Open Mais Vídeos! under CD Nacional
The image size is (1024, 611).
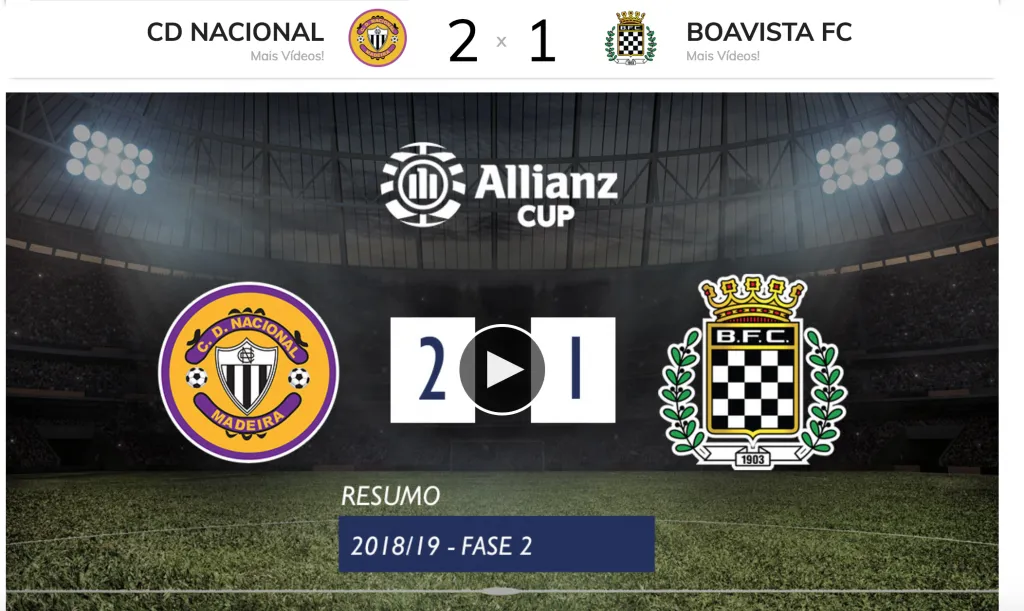pyautogui.click(x=287, y=56)
